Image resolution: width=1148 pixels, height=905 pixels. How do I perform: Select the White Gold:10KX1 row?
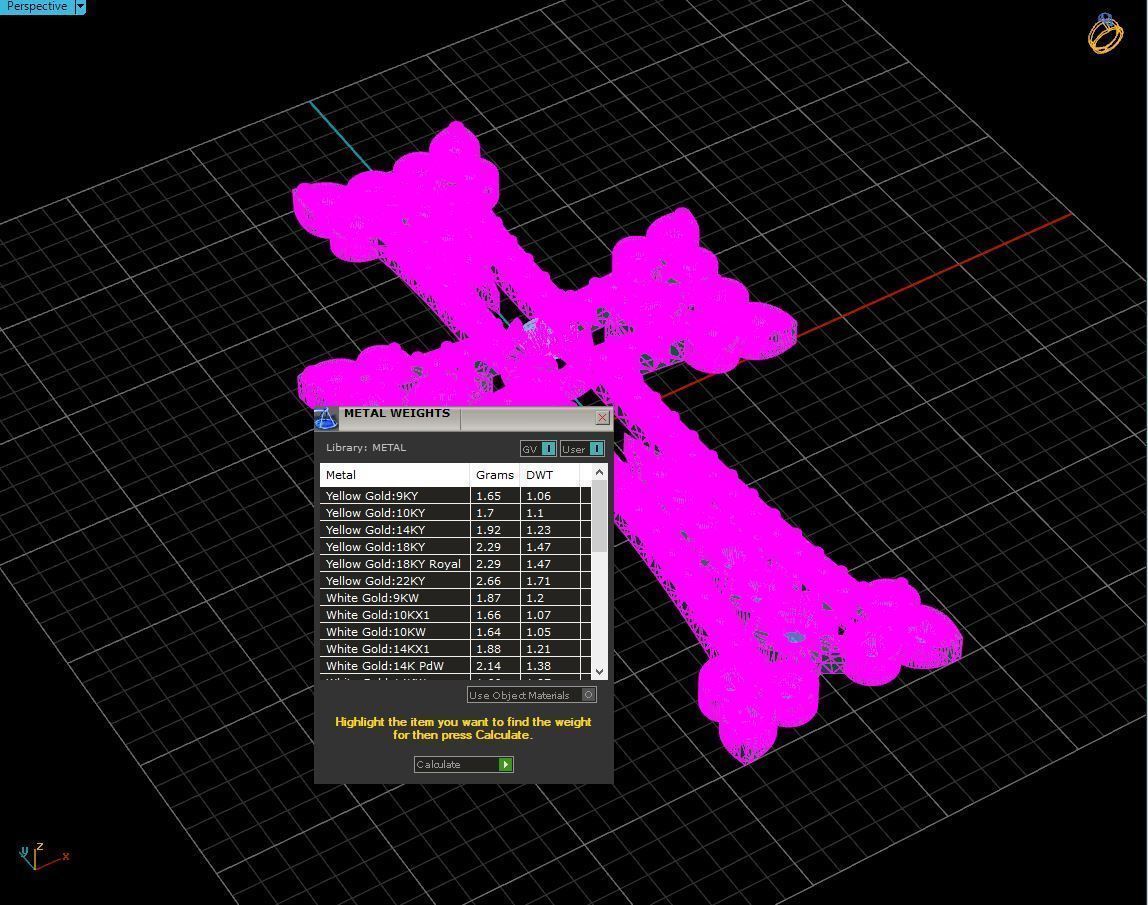point(455,614)
